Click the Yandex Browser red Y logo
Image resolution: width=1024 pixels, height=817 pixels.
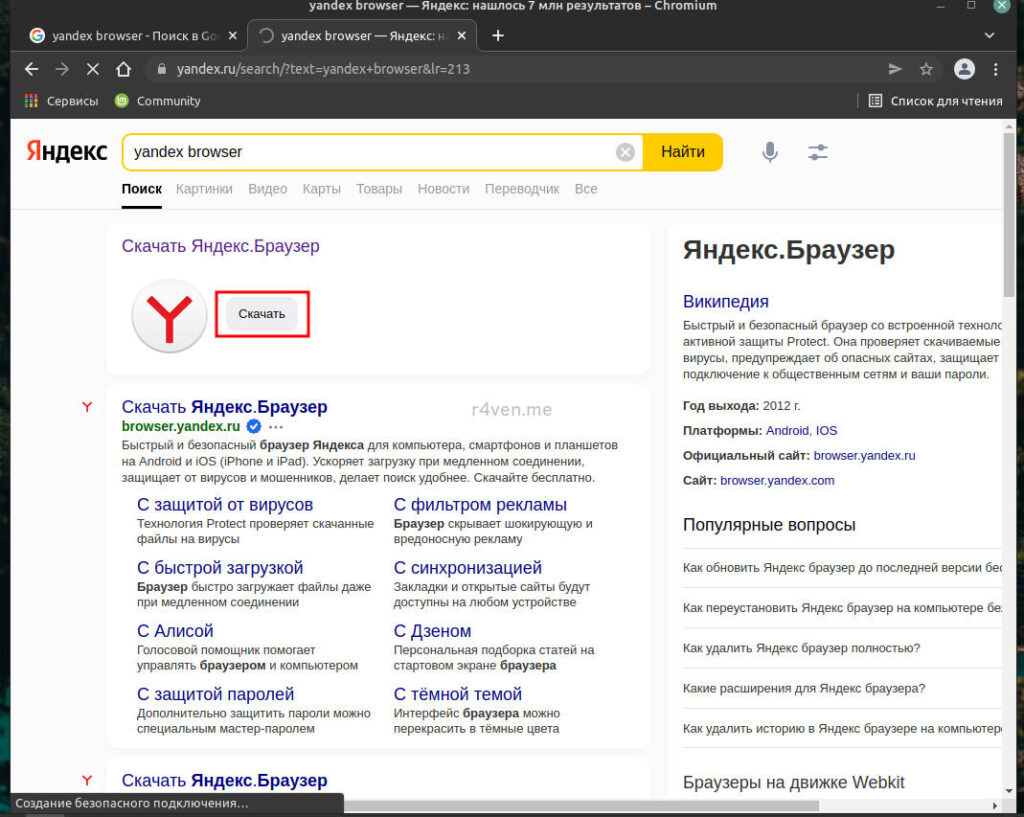tap(169, 316)
